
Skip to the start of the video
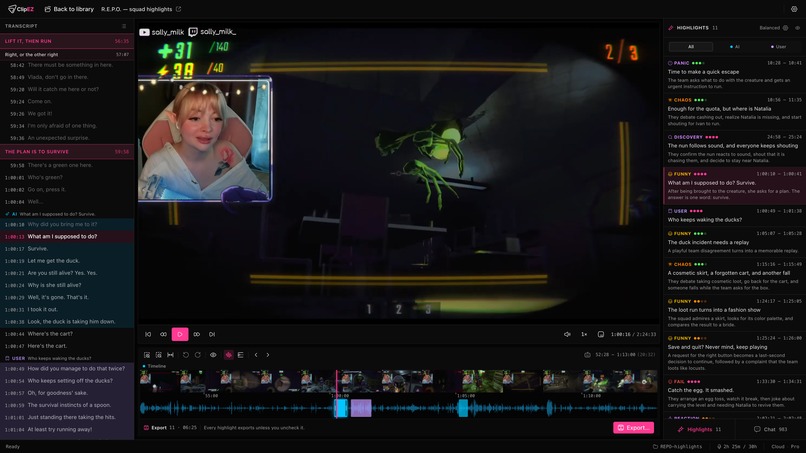click(x=148, y=334)
